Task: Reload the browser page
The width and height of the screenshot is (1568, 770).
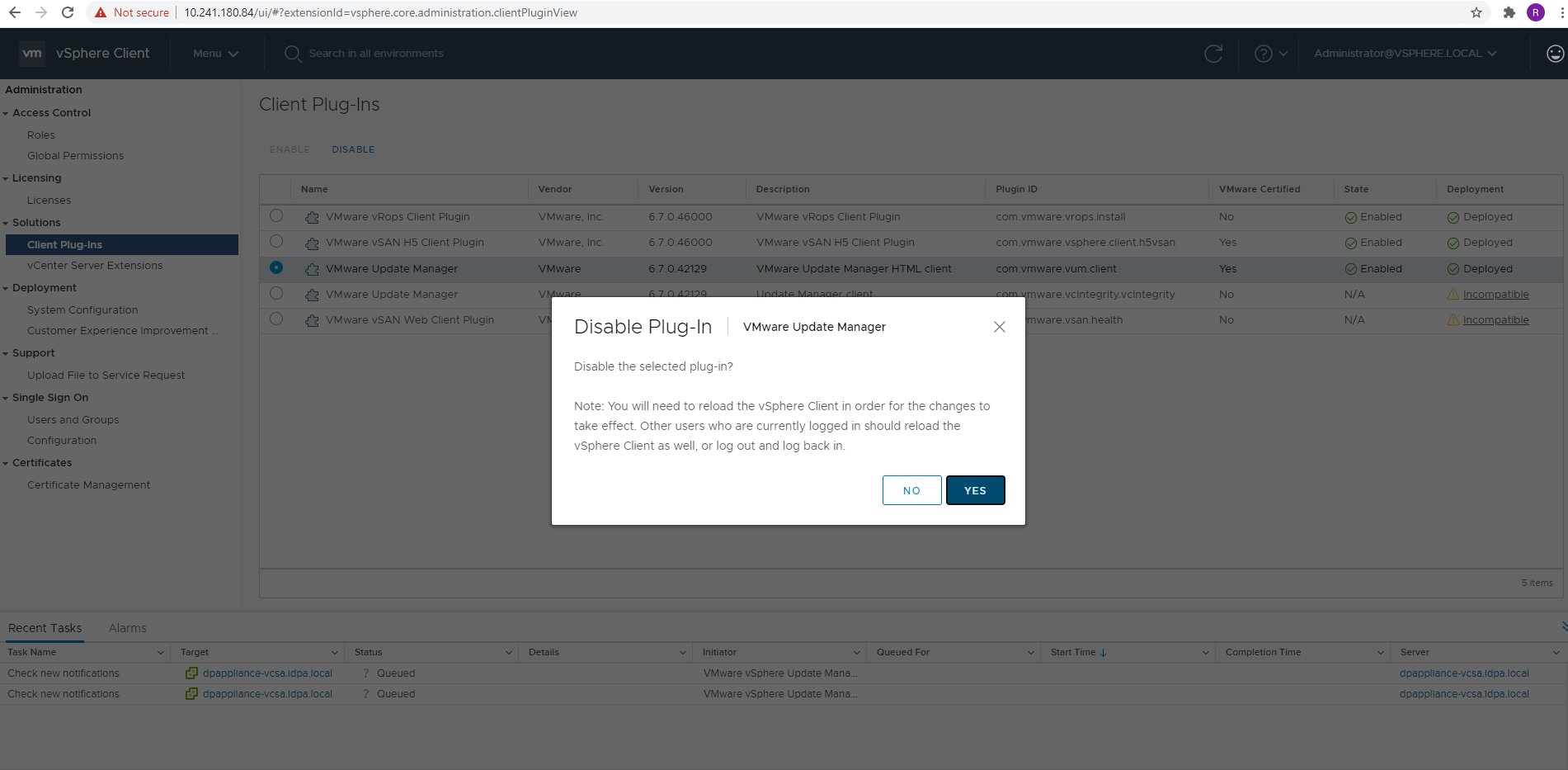Action: pos(68,12)
